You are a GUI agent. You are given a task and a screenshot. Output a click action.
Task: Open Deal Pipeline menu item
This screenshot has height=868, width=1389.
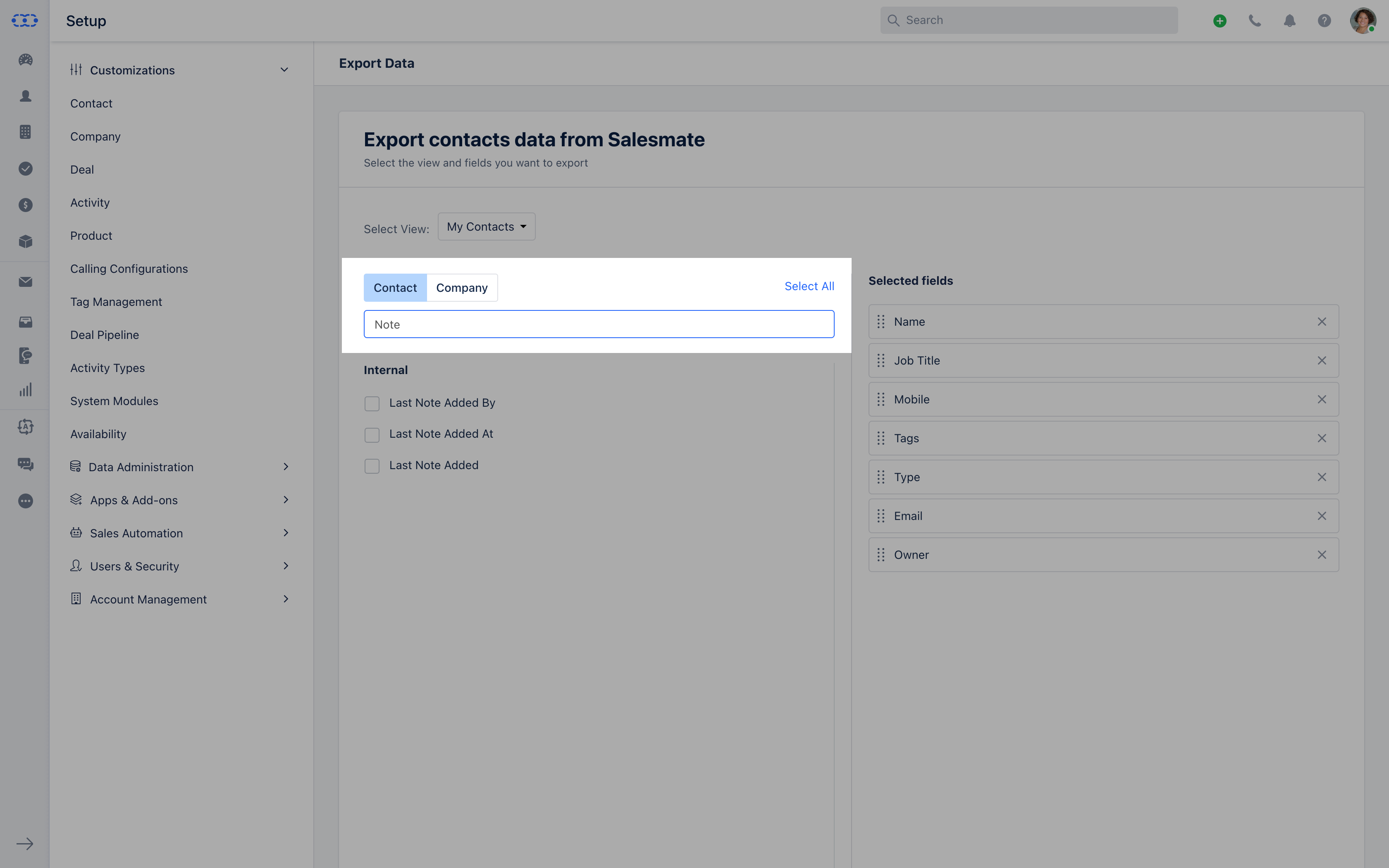pyautogui.click(x=105, y=335)
